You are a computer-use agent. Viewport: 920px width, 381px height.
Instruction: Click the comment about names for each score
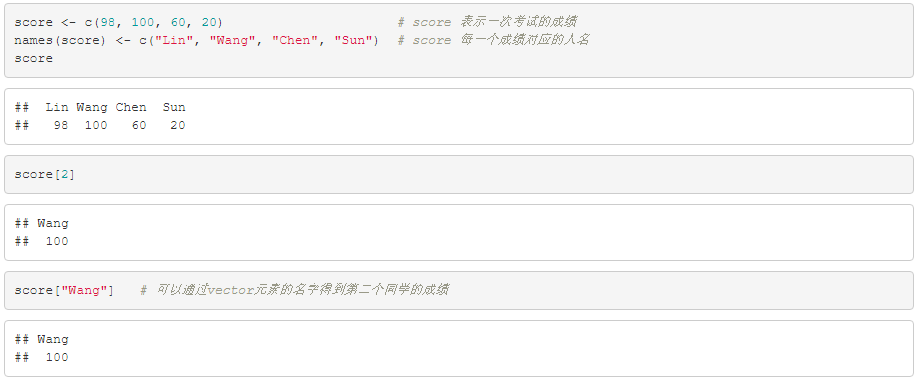(x=493, y=41)
